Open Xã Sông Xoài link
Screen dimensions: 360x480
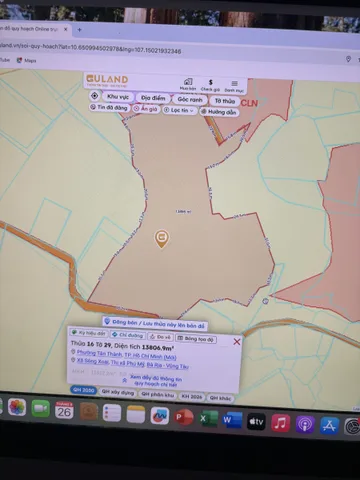coord(93,361)
